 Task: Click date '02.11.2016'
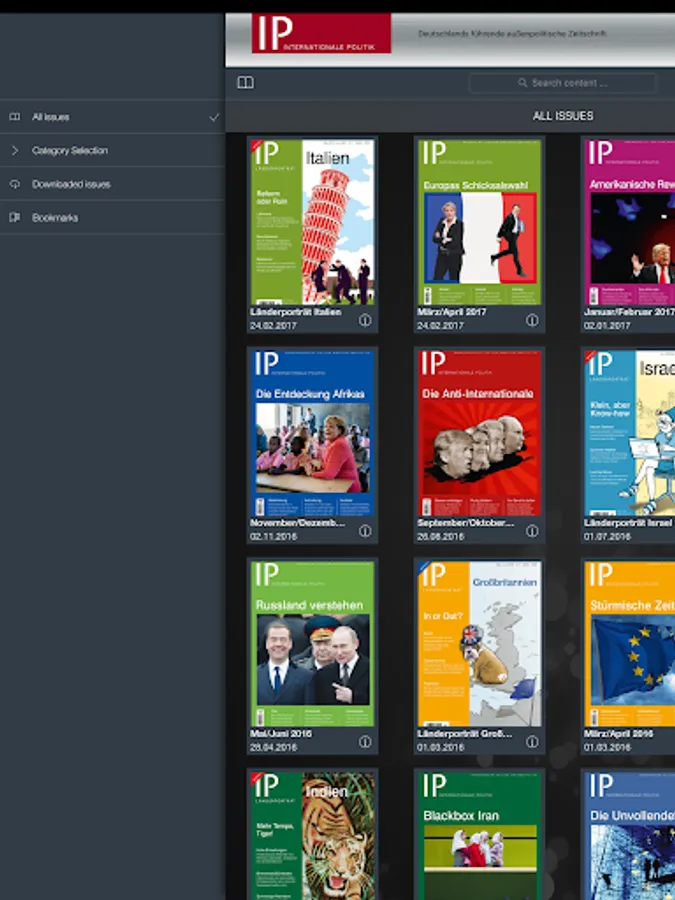coord(273,536)
